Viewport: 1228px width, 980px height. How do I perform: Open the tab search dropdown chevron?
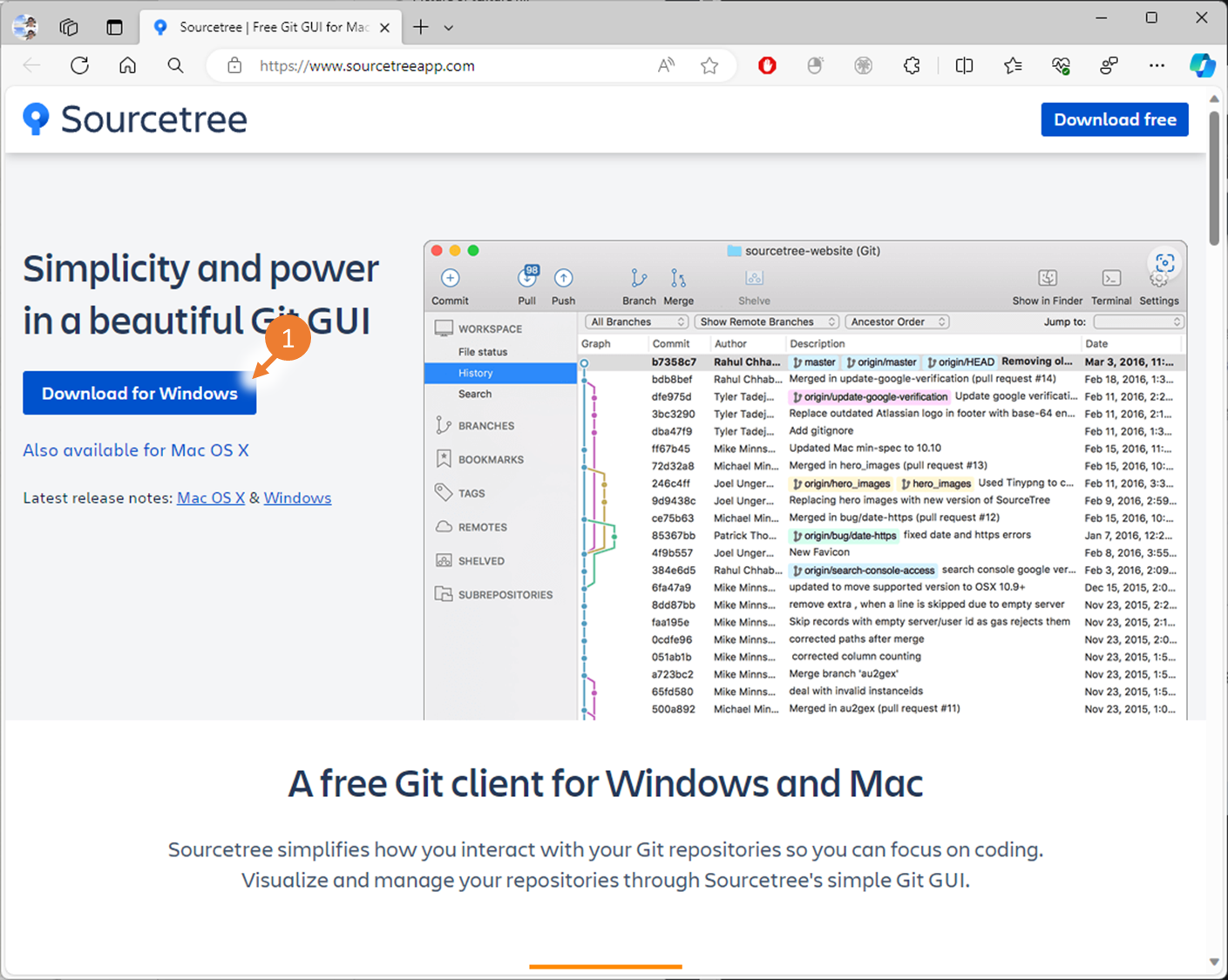pos(448,28)
